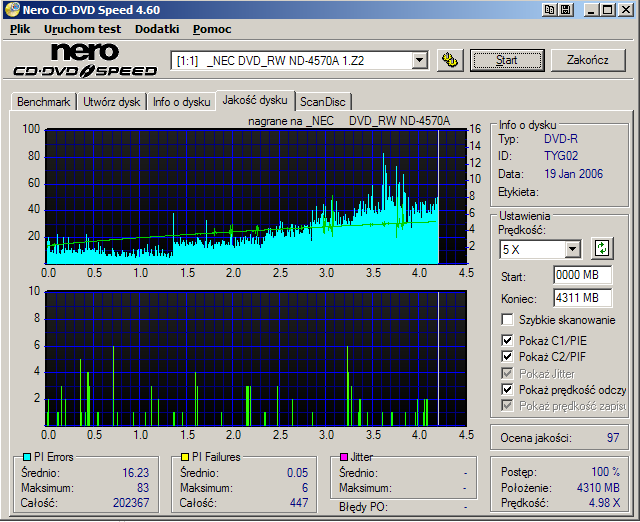This screenshot has height=522, width=640.
Task: Click the date 19 Jan 2006
Action: point(573,174)
